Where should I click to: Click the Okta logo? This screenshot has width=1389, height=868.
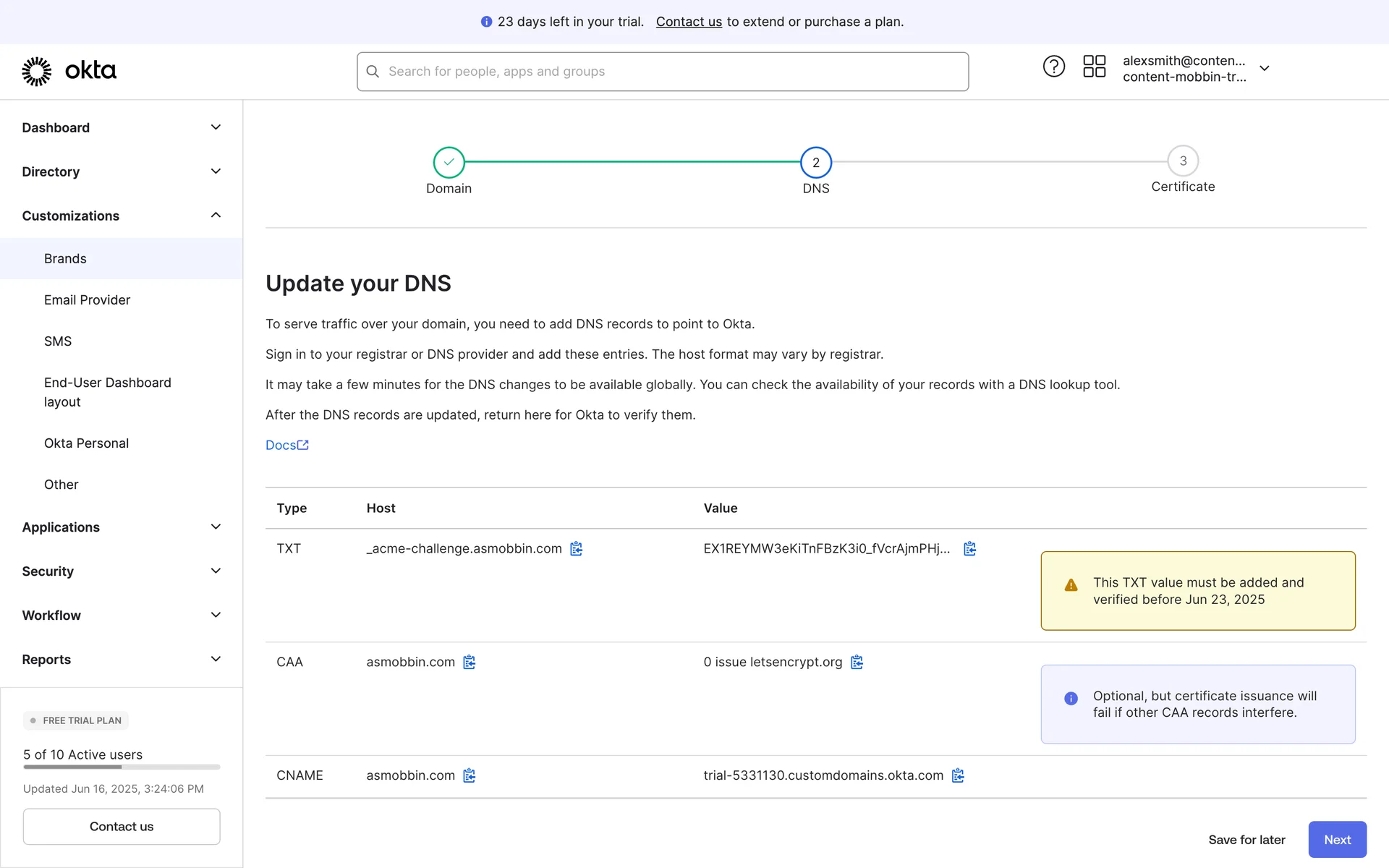click(69, 71)
